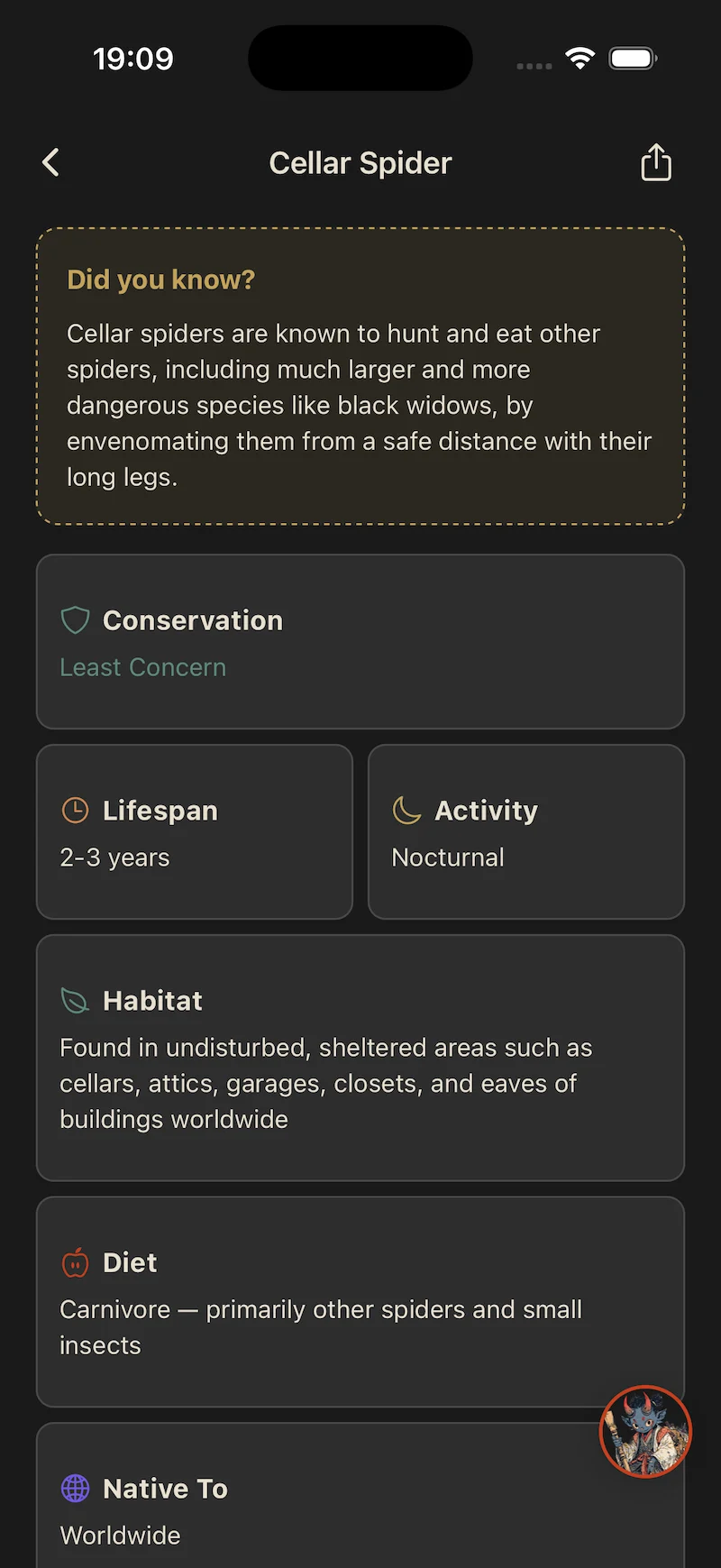Tap the Habitat description text

[x=324, y=1083]
